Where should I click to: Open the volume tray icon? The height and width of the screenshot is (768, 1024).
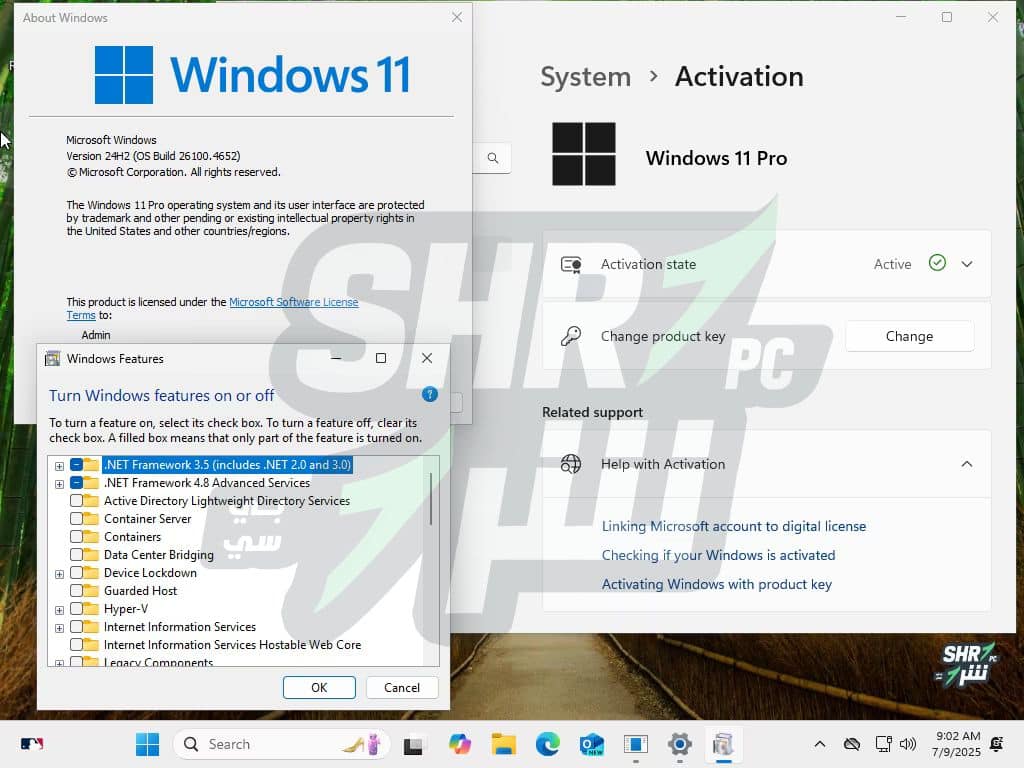(x=907, y=744)
